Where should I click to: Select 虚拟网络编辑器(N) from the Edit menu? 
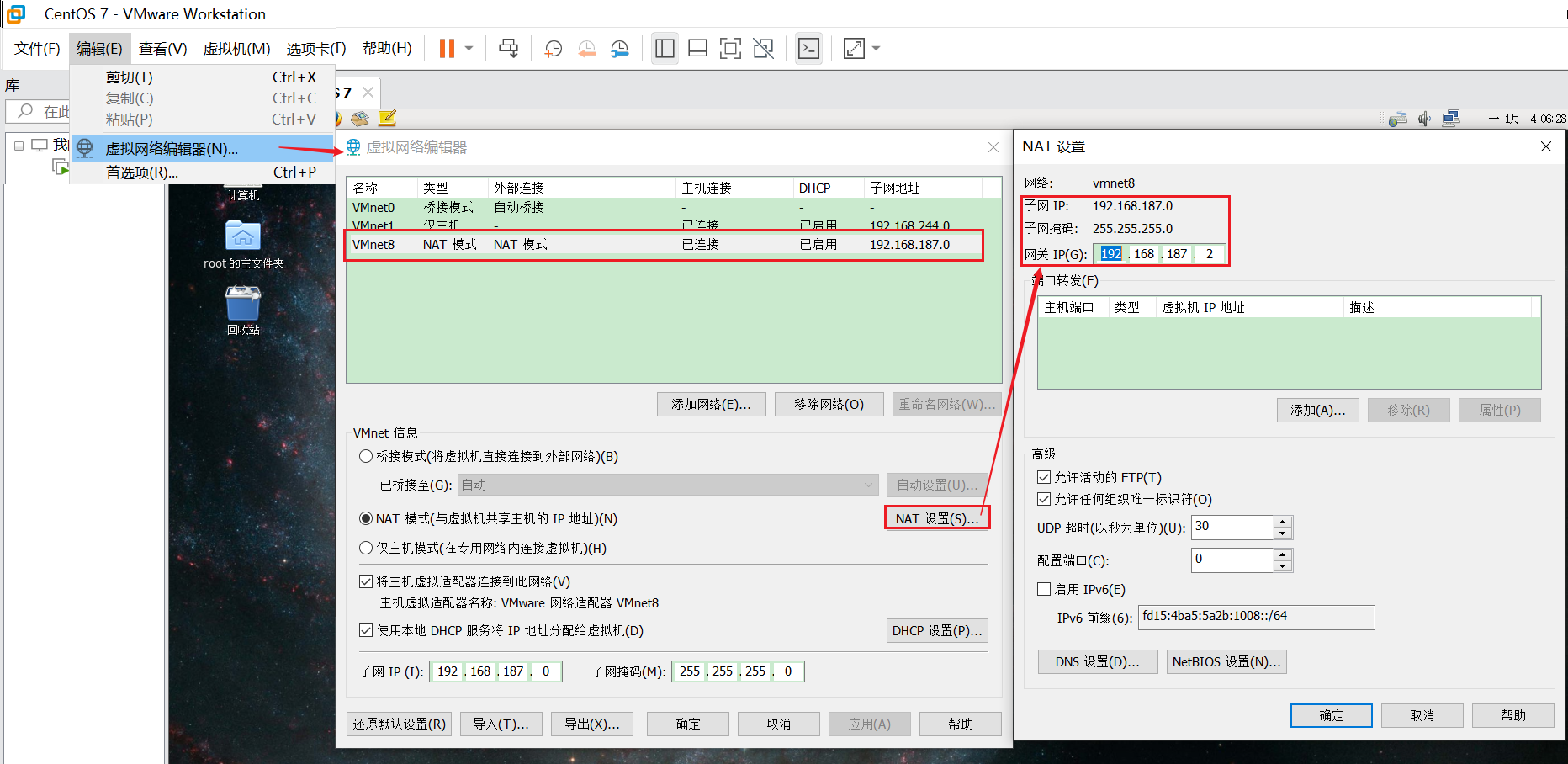tap(172, 148)
